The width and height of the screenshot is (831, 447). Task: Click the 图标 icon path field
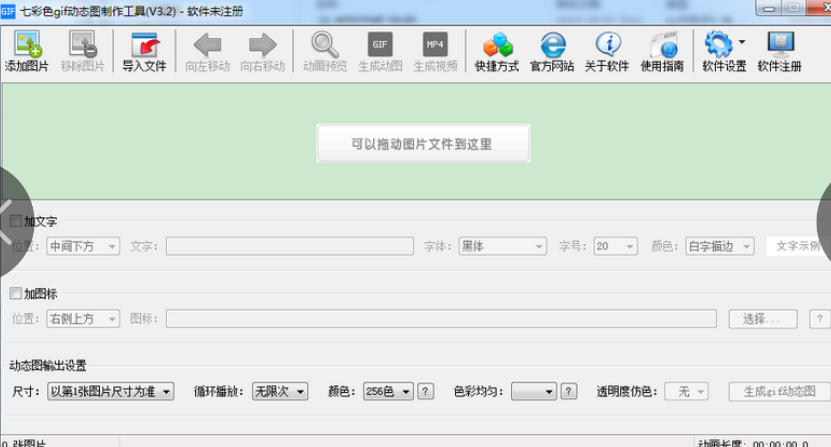441,319
